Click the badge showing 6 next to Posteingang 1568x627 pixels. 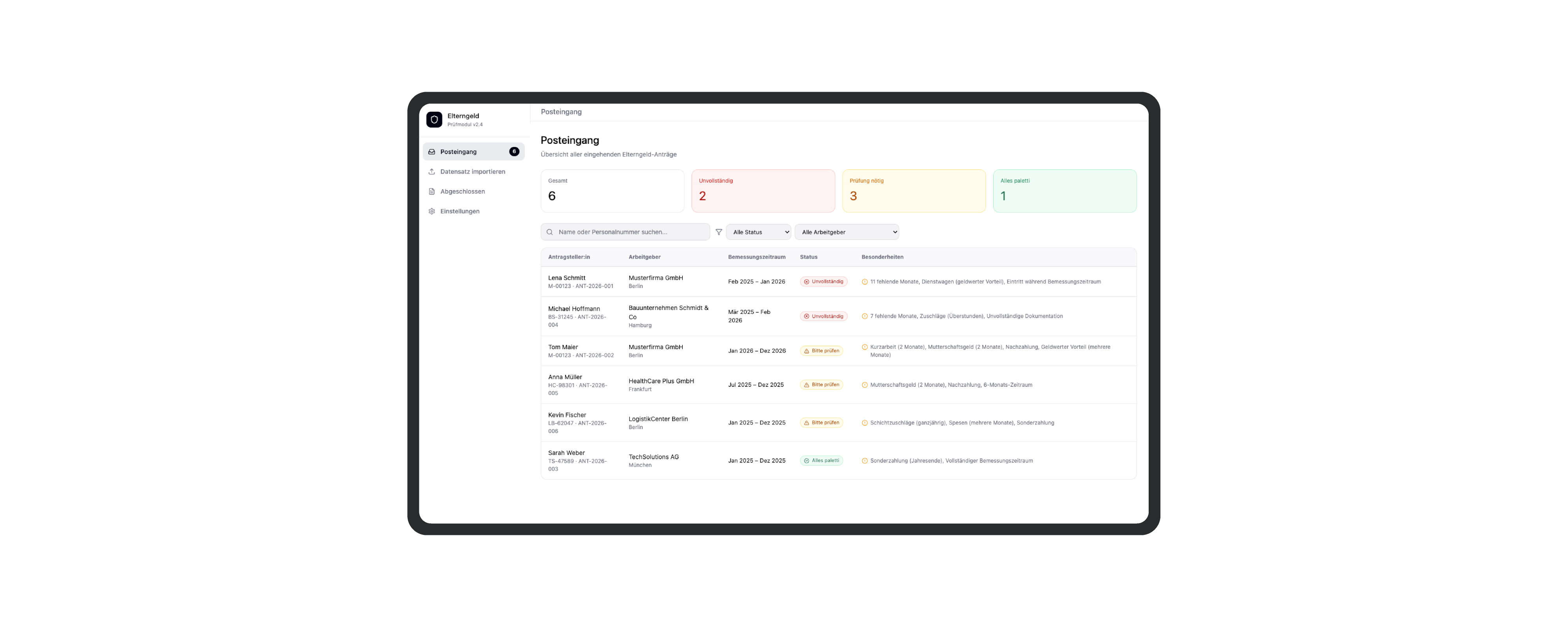pos(514,152)
